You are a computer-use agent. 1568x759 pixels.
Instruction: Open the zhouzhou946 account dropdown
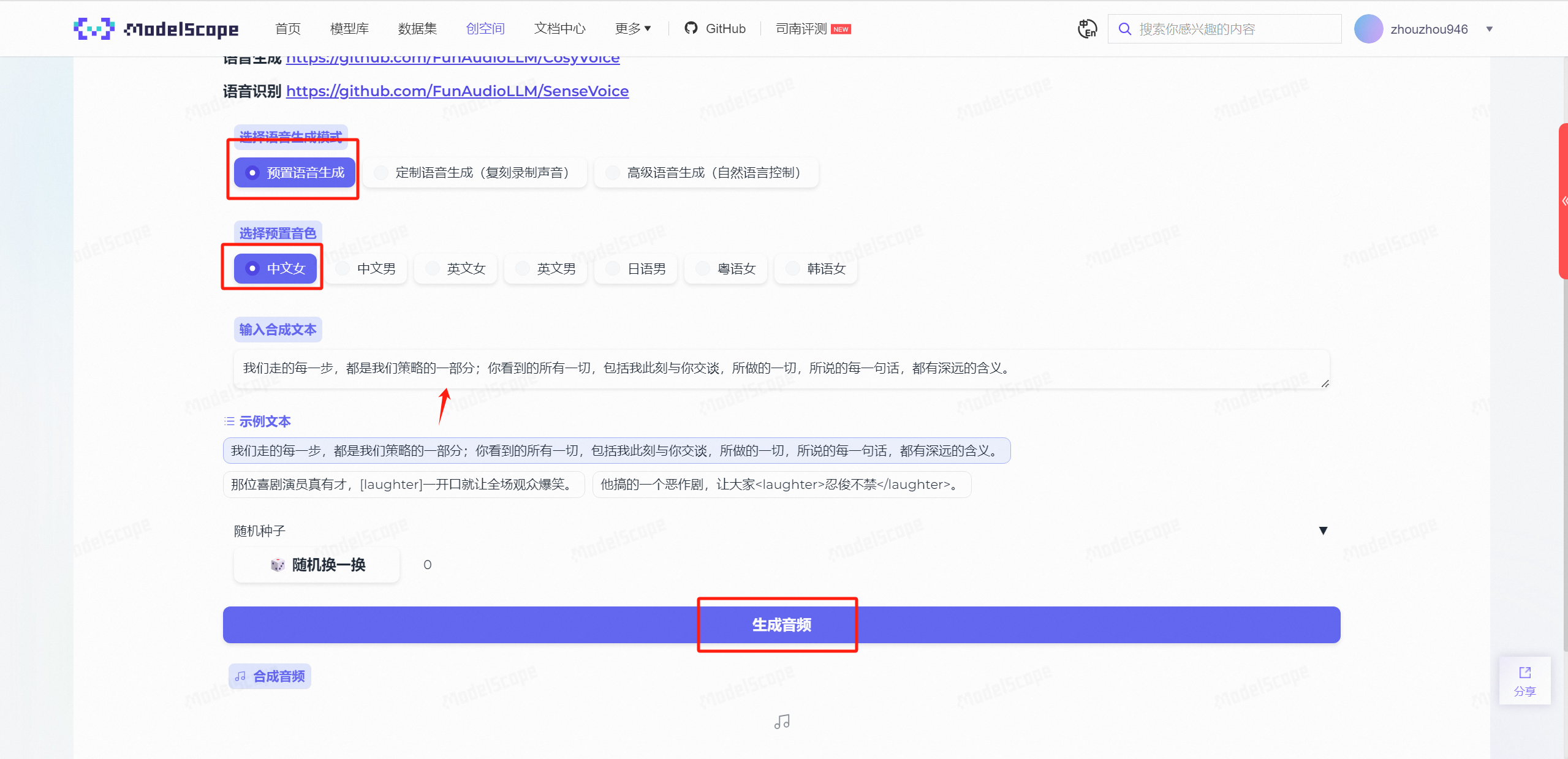1489,28
